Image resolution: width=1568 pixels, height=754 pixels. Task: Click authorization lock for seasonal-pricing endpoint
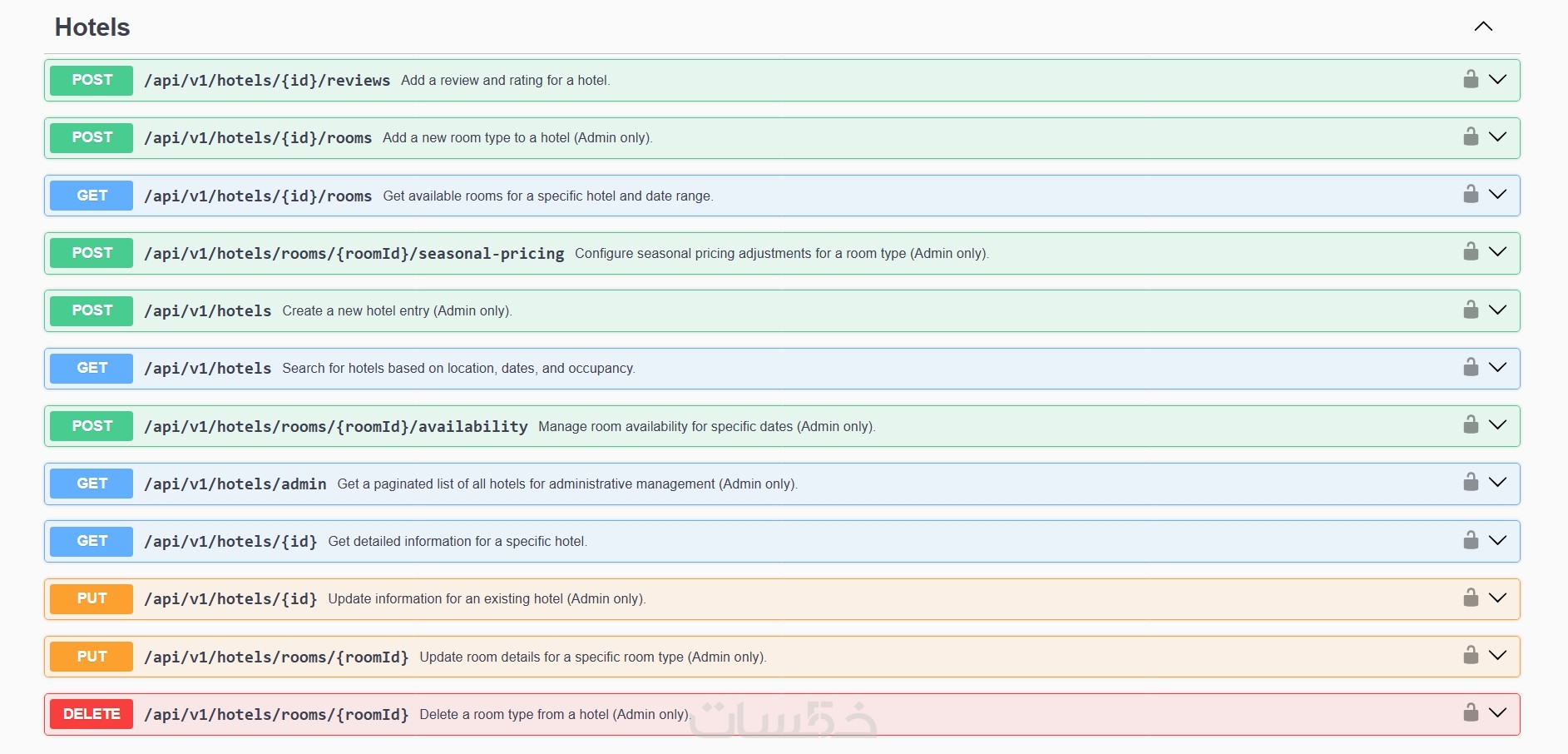coord(1471,251)
